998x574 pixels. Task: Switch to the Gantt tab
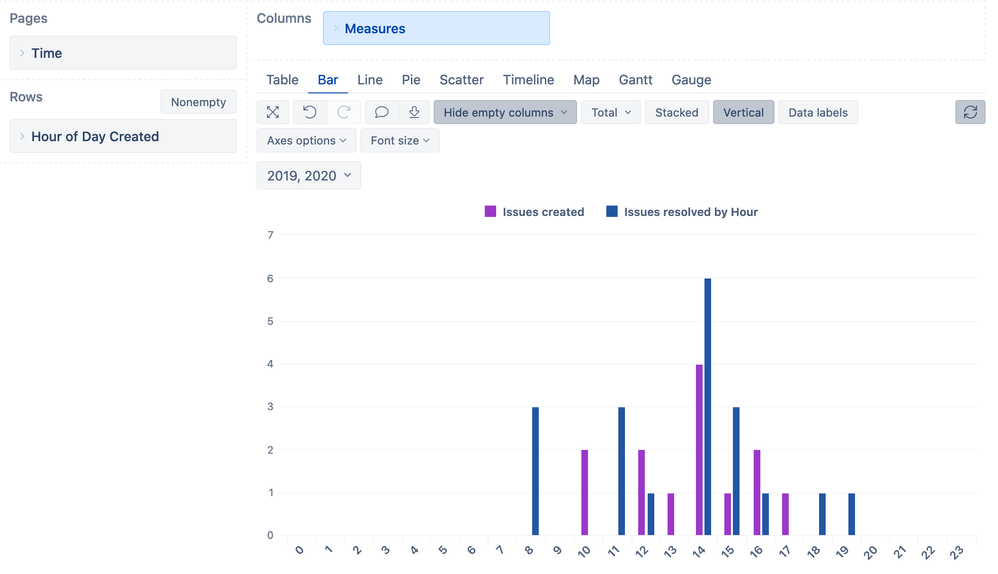[635, 80]
